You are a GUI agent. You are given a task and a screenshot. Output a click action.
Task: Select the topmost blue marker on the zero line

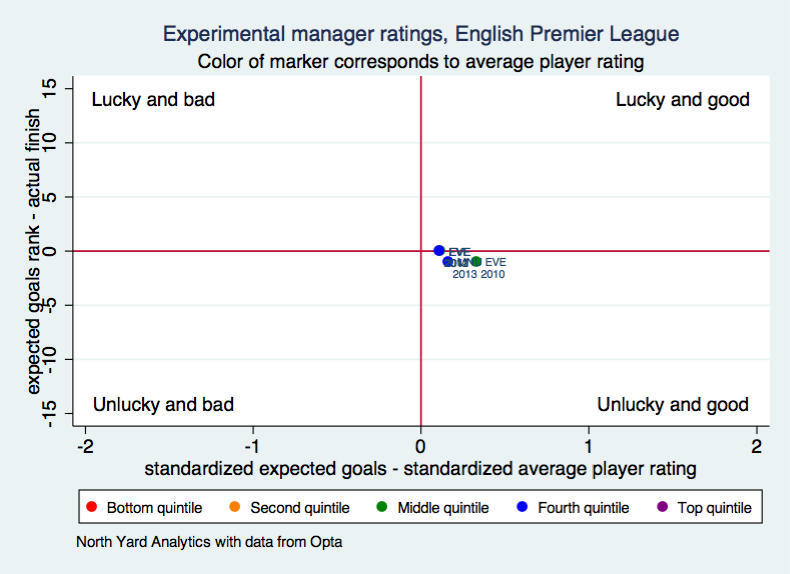[439, 250]
